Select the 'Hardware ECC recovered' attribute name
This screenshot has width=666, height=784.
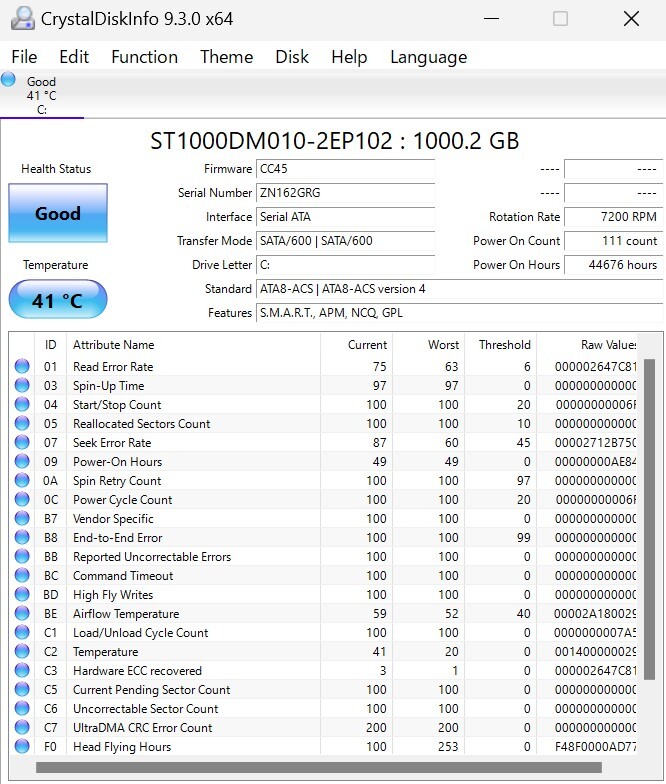tap(138, 670)
